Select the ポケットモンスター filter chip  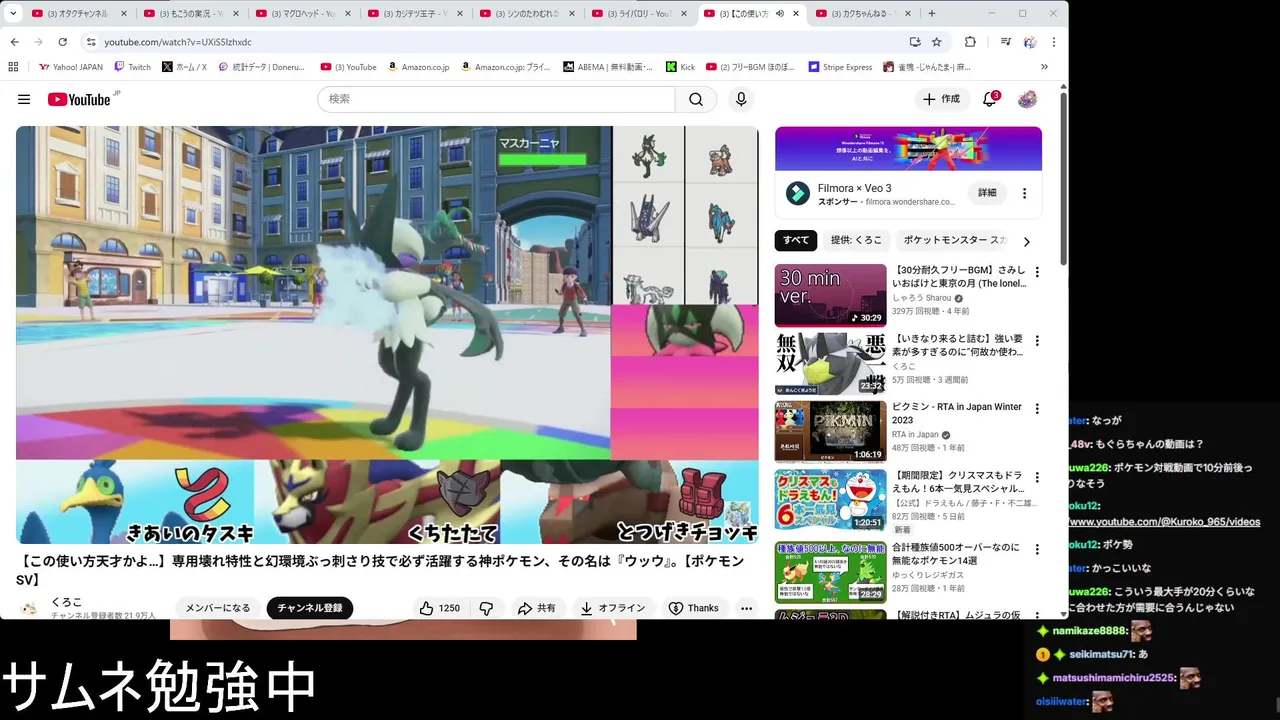(955, 240)
